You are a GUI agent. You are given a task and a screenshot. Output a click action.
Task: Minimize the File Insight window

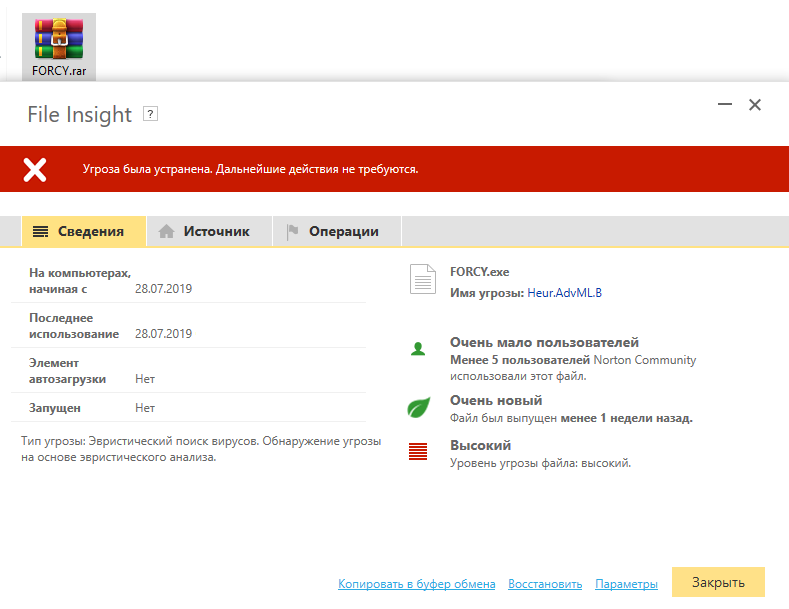pyautogui.click(x=725, y=104)
